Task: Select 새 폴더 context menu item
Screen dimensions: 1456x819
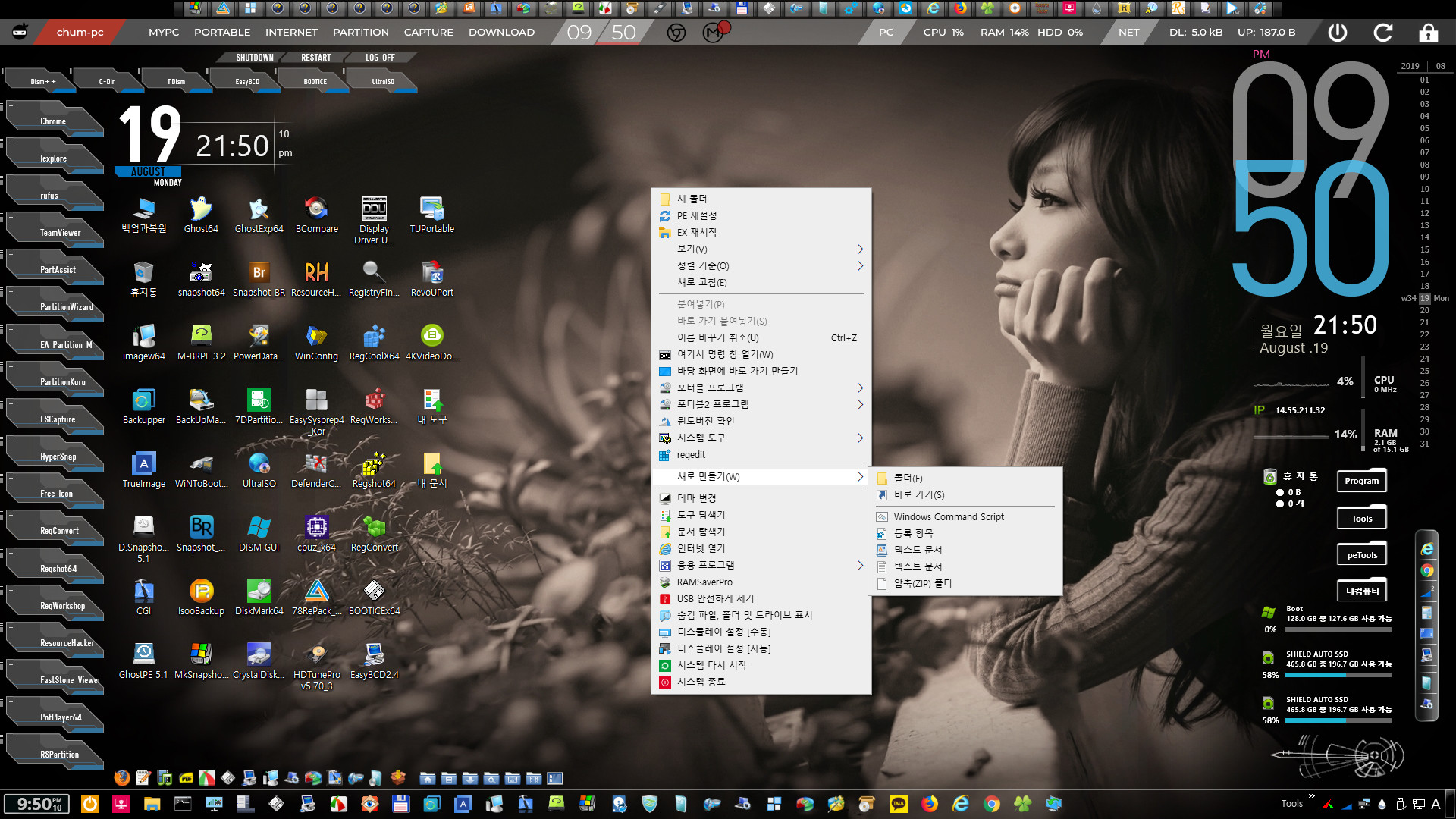Action: 761,199
